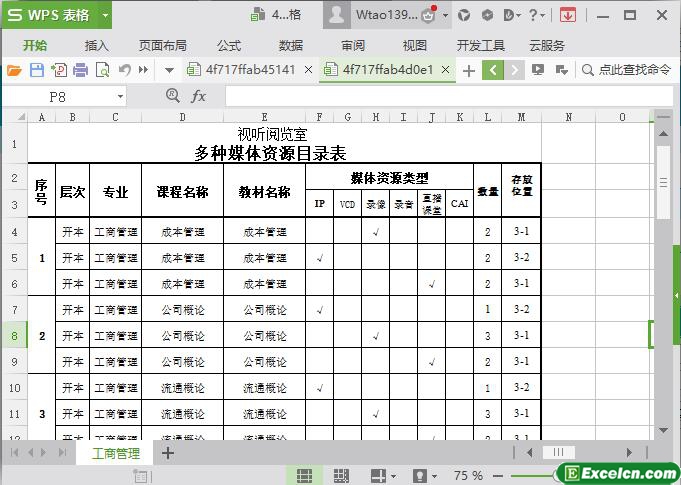Open Print Preview icon
681x485 pixels.
click(x=102, y=70)
